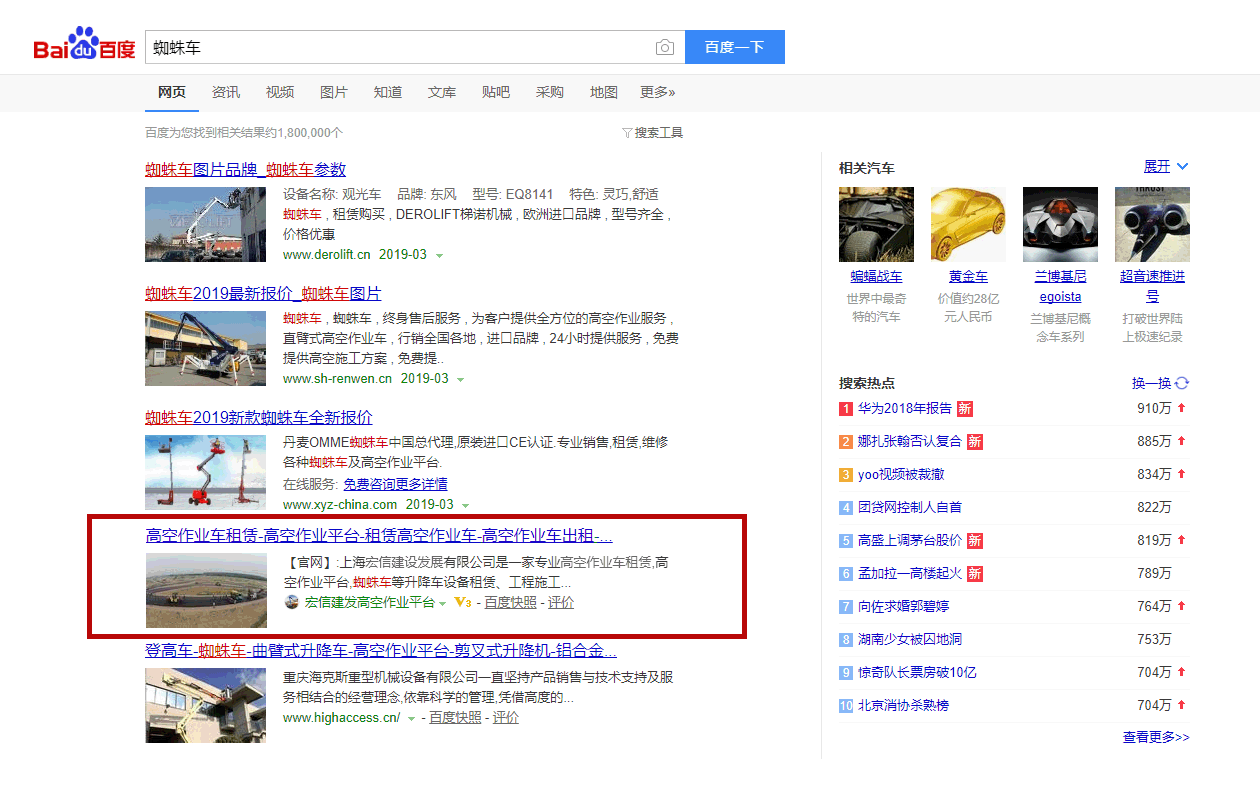Open dropdown arrow next to www.sh-renwen.cn
The height and width of the screenshot is (804, 1260).
click(x=461, y=380)
